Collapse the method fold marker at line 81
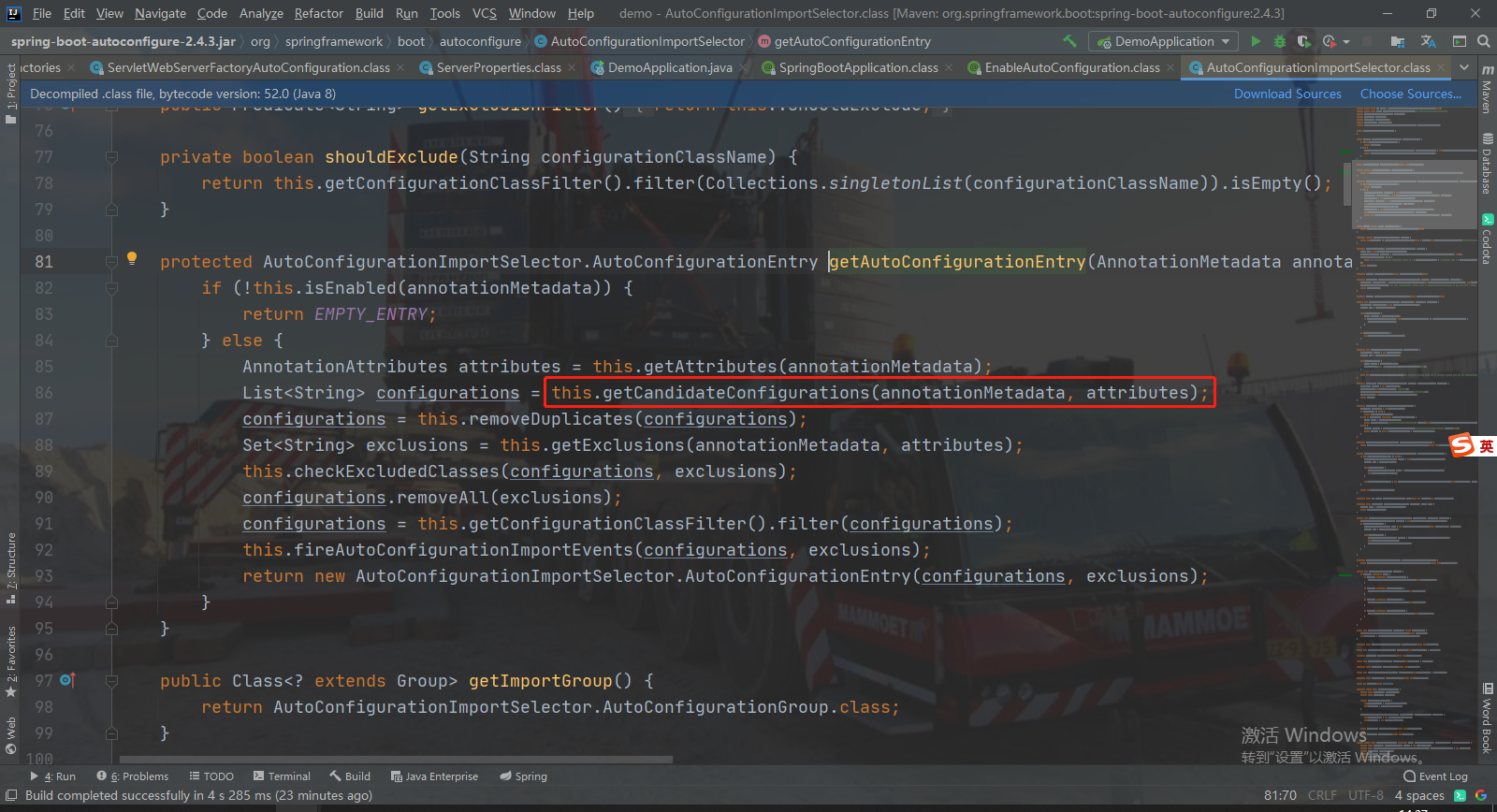The image size is (1497, 812). 111,262
